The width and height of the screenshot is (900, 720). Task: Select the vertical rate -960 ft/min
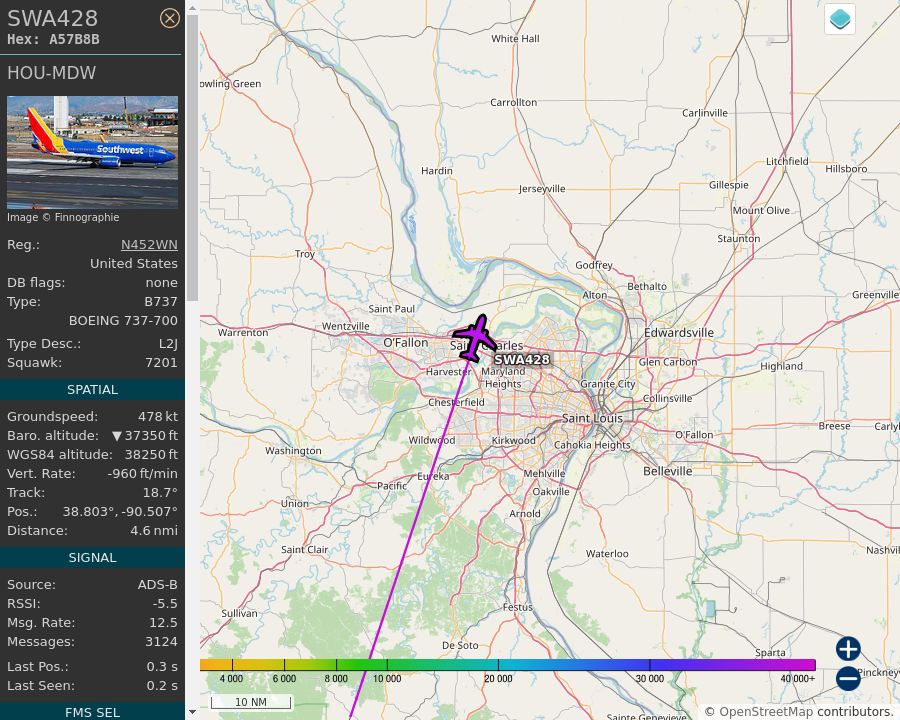[142, 474]
